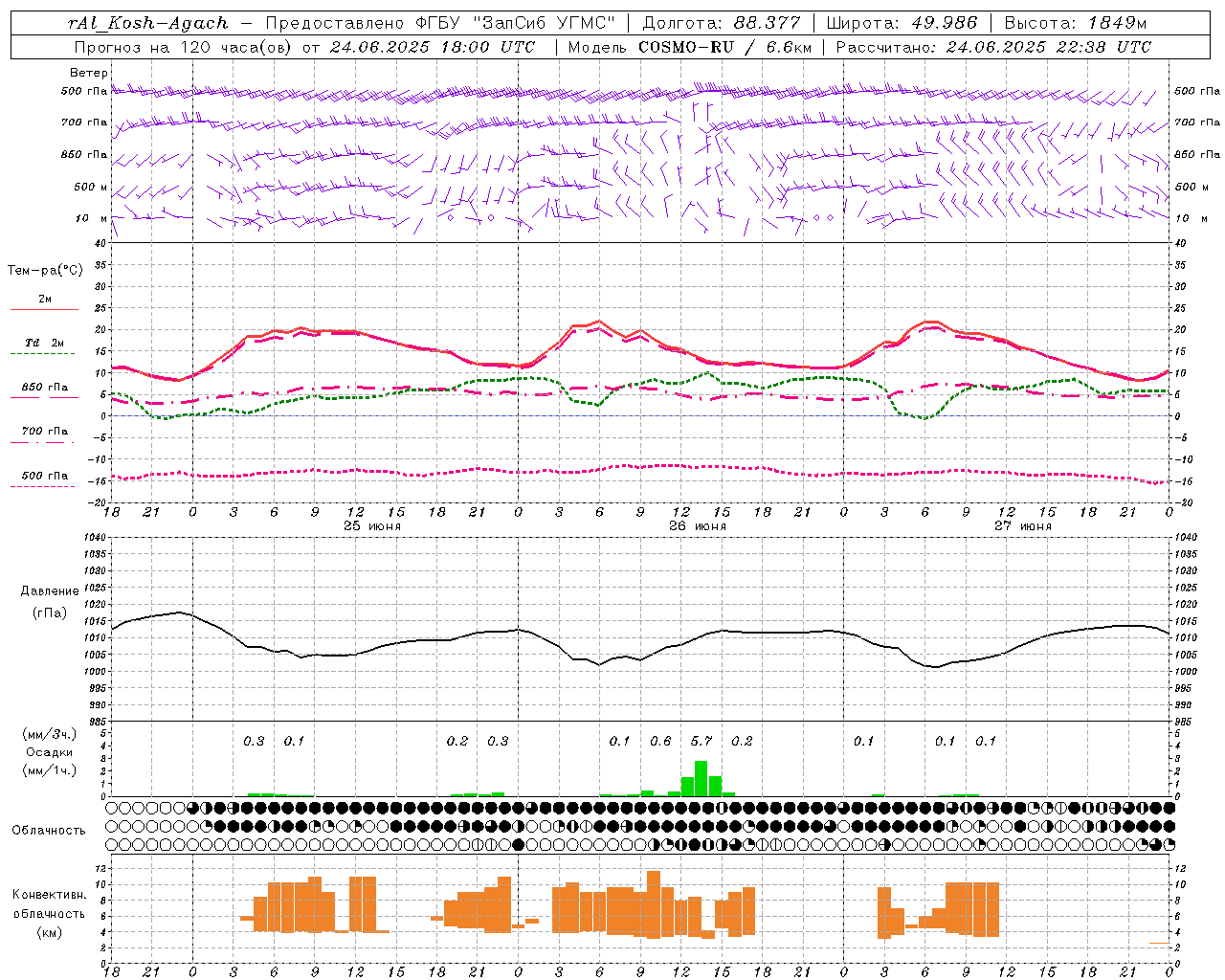This screenshot has height=980, width=1225.
Task: Click the Осадки label
Action: 49,752
